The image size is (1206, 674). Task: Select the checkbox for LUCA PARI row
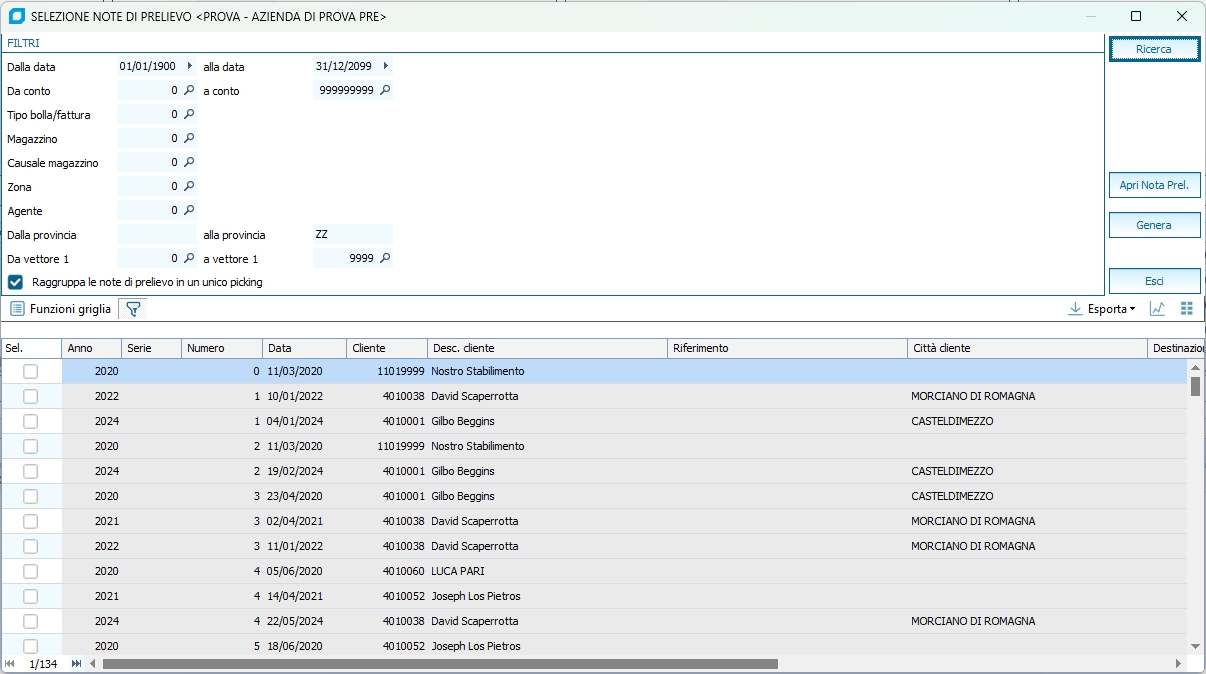31,571
